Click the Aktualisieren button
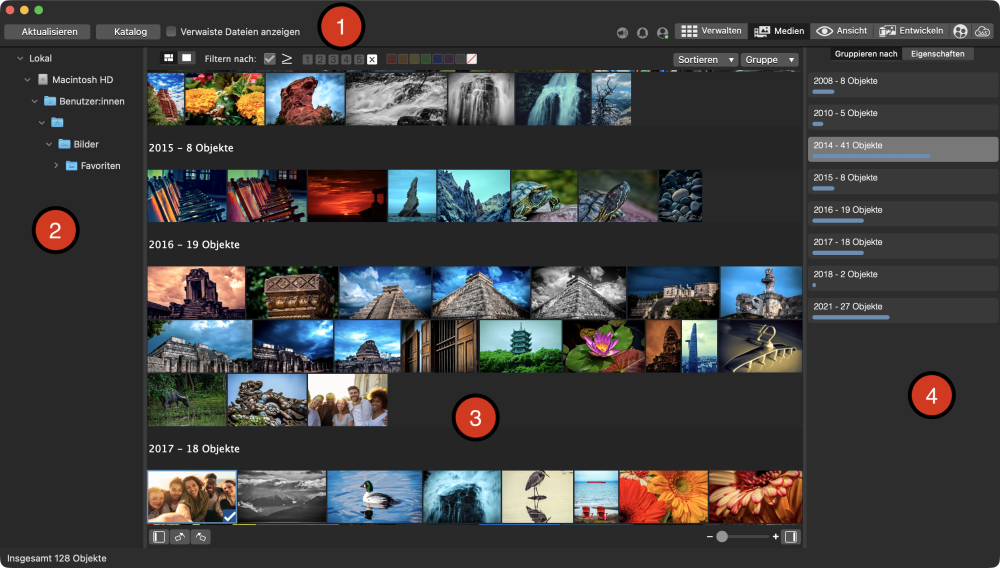 [x=49, y=32]
